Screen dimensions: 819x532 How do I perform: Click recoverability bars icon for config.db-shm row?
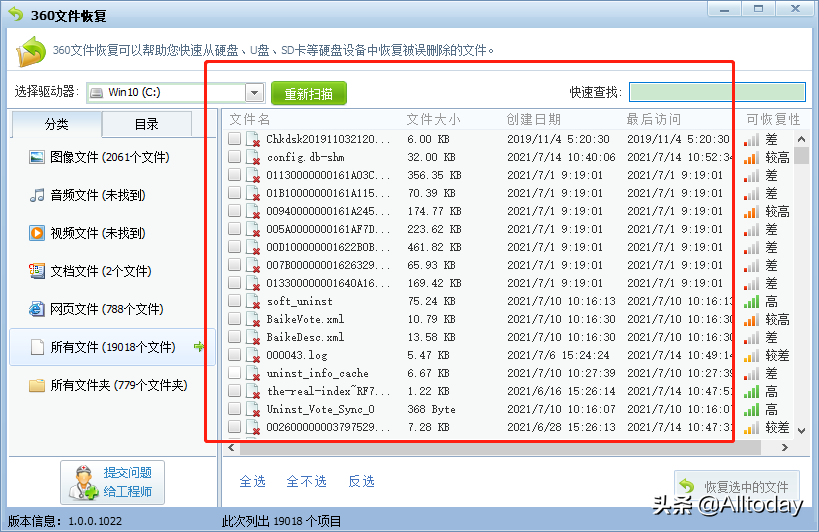[x=752, y=157]
